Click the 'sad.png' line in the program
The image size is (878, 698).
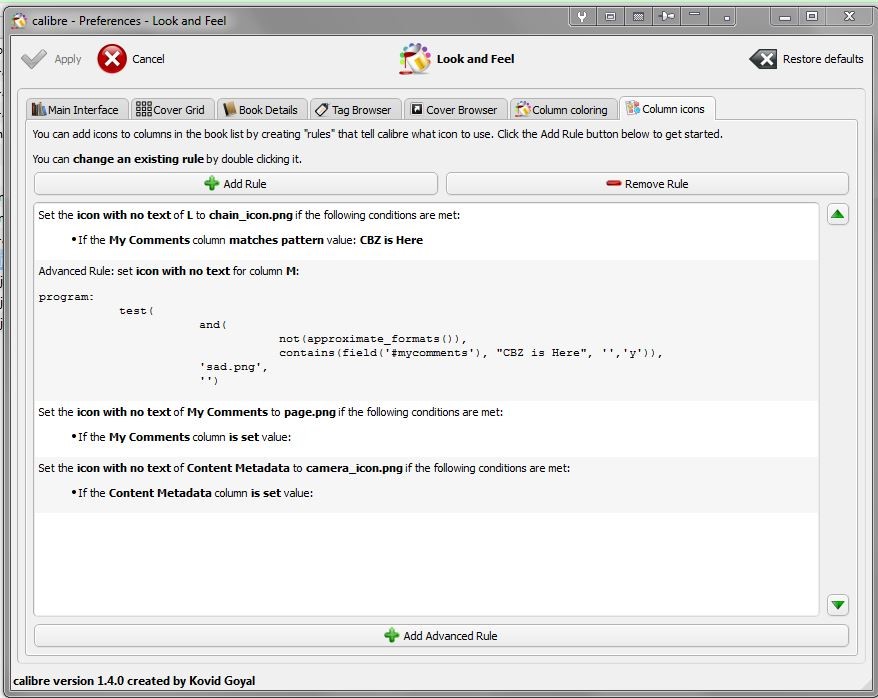(233, 367)
